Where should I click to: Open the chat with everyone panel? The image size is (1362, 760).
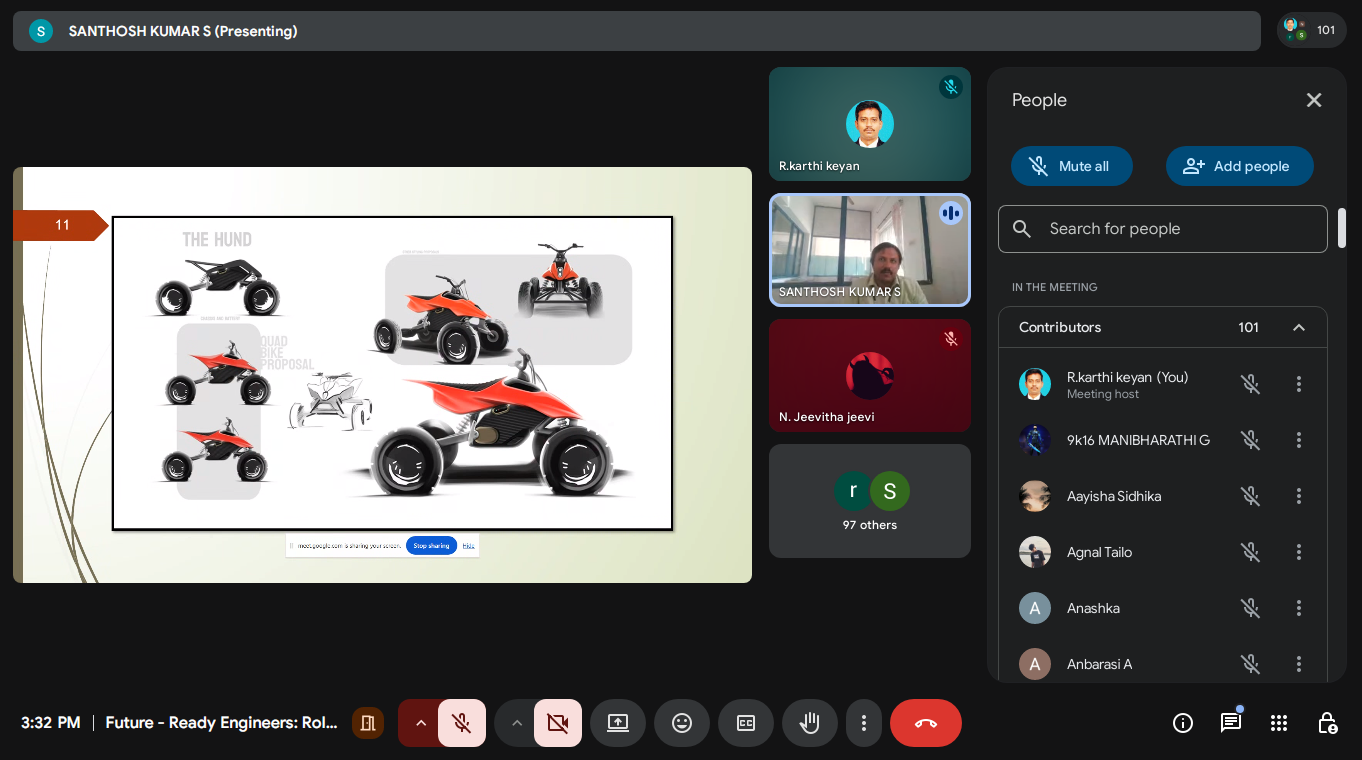tap(1231, 723)
